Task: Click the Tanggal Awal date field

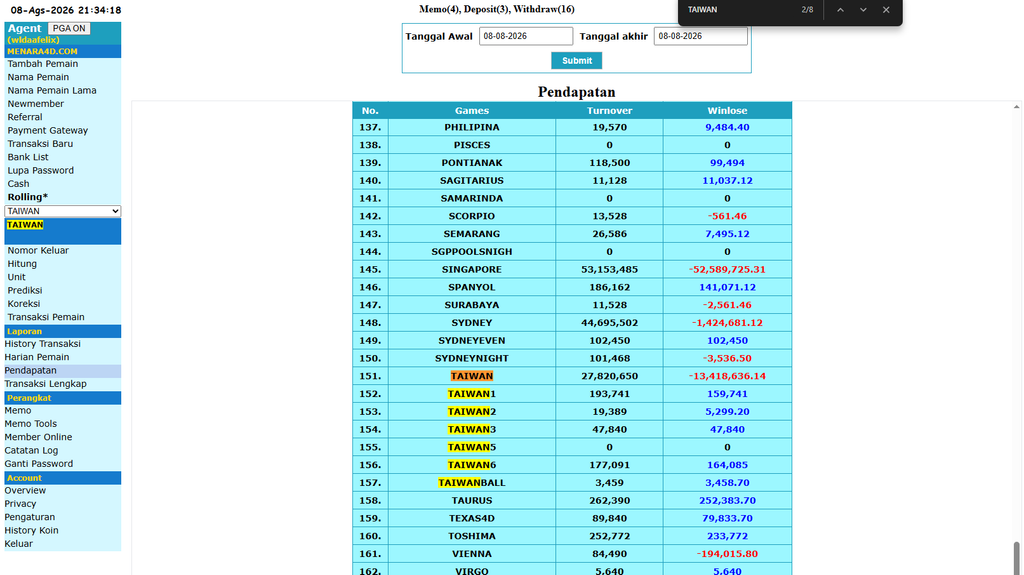Action: click(x=526, y=36)
